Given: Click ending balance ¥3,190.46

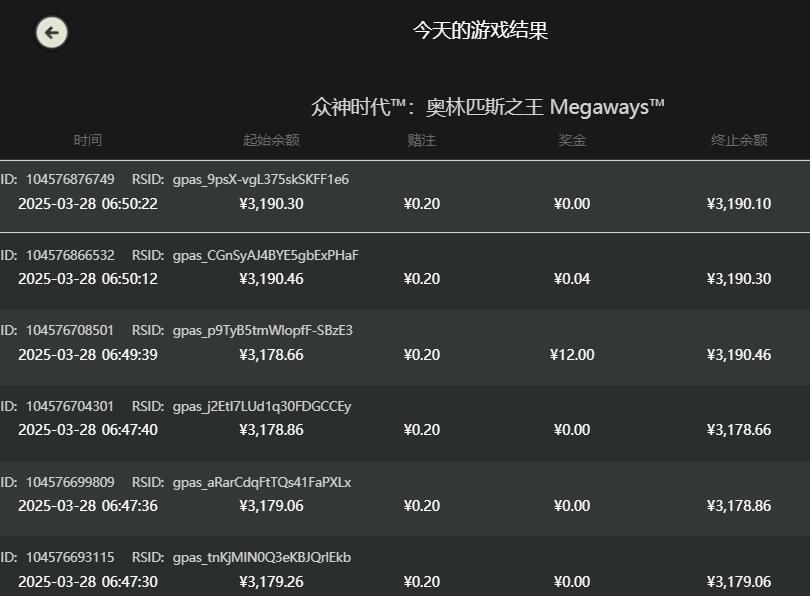Looking at the screenshot, I should (x=739, y=355).
